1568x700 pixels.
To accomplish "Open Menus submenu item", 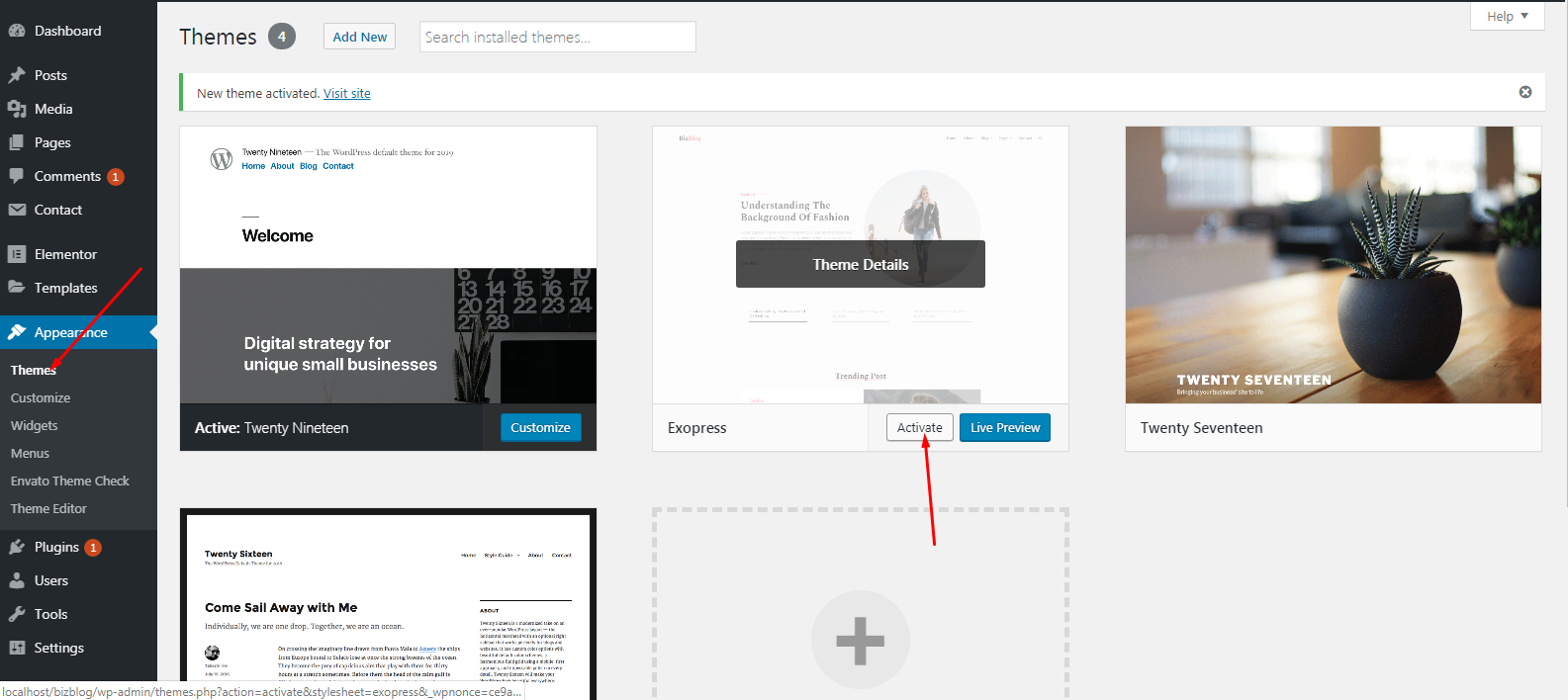I will [30, 453].
